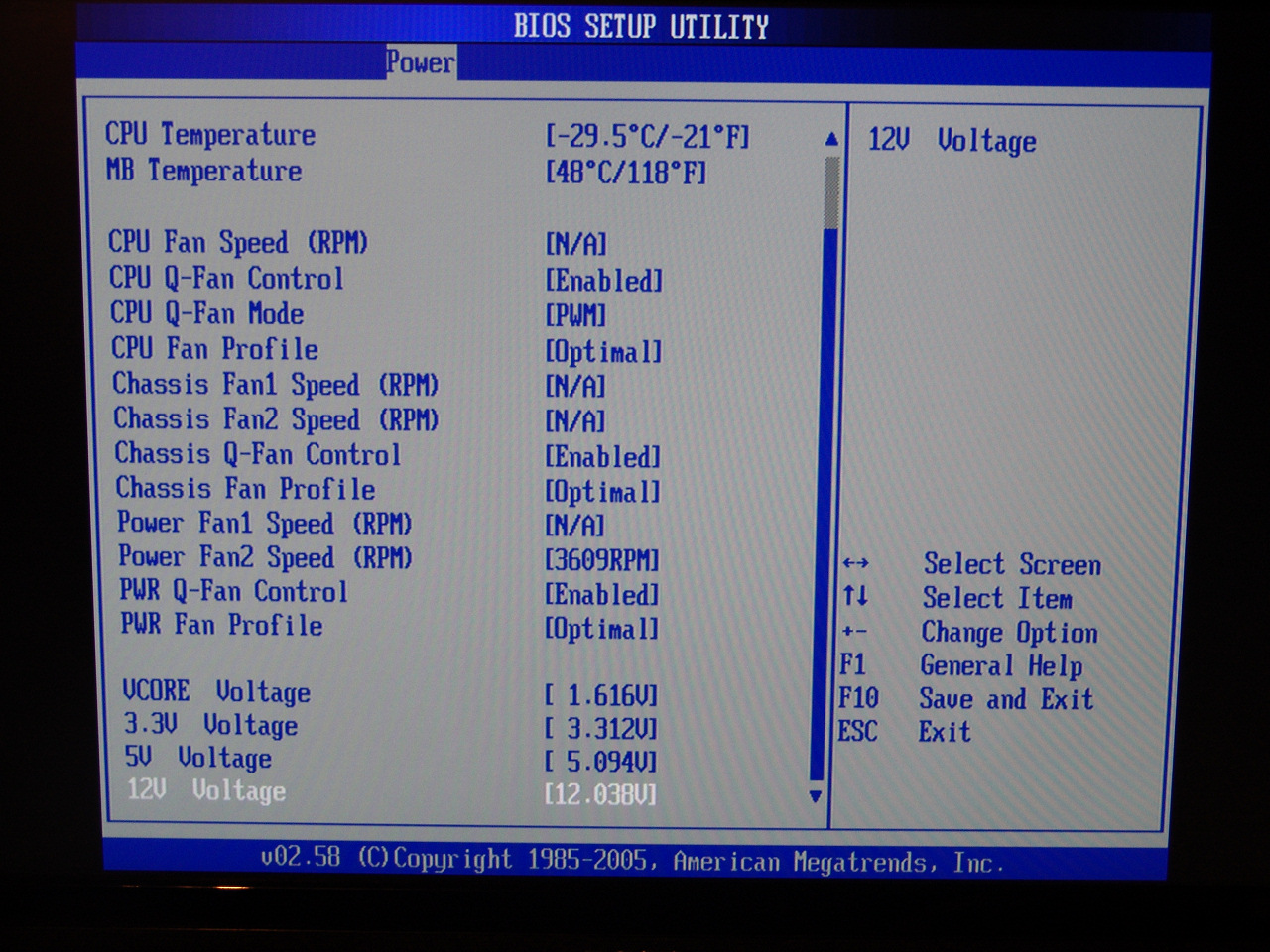
Task: Select the Power tab
Action: point(421,62)
